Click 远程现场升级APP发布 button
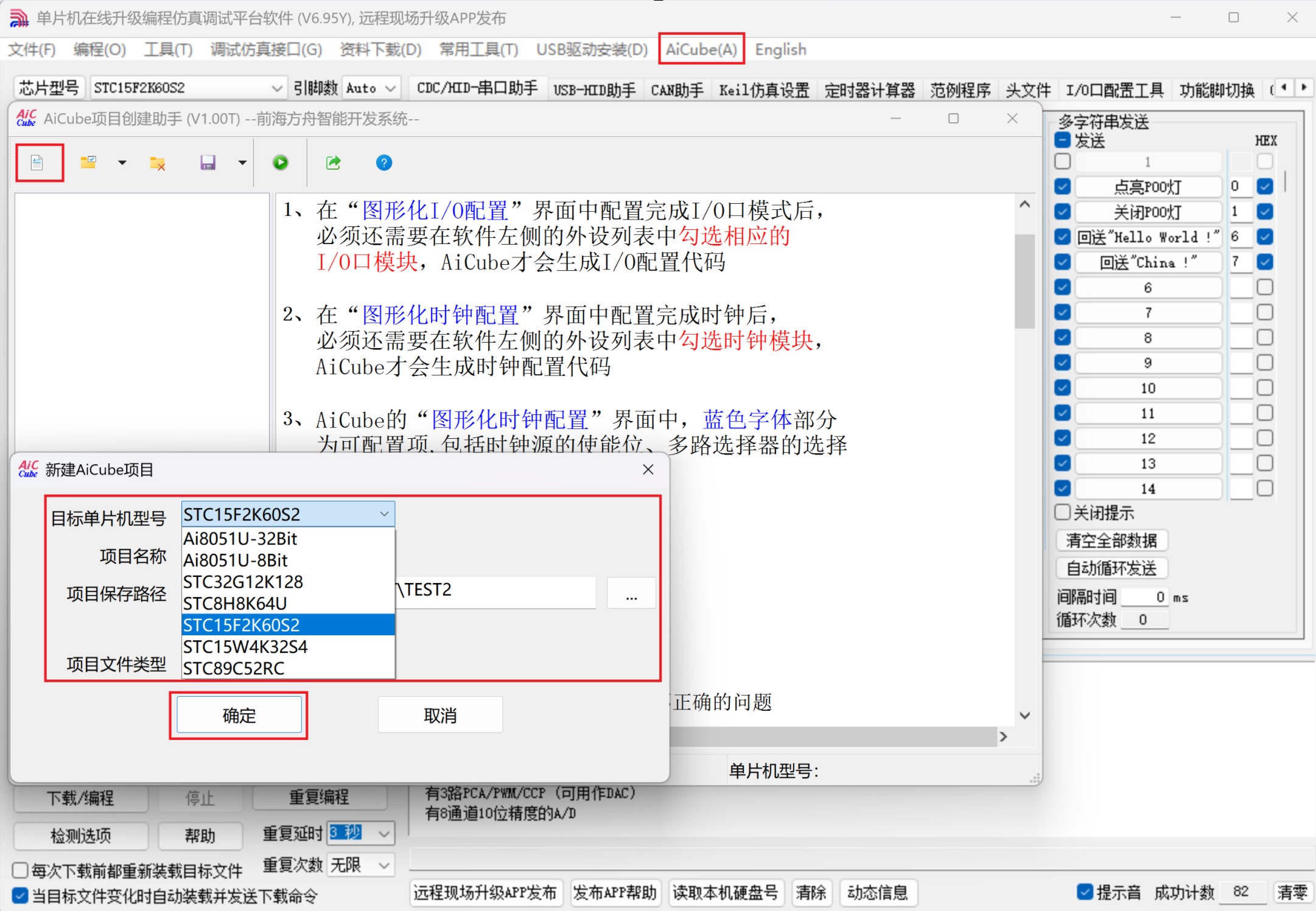This screenshot has width=1316, height=911. (x=486, y=893)
